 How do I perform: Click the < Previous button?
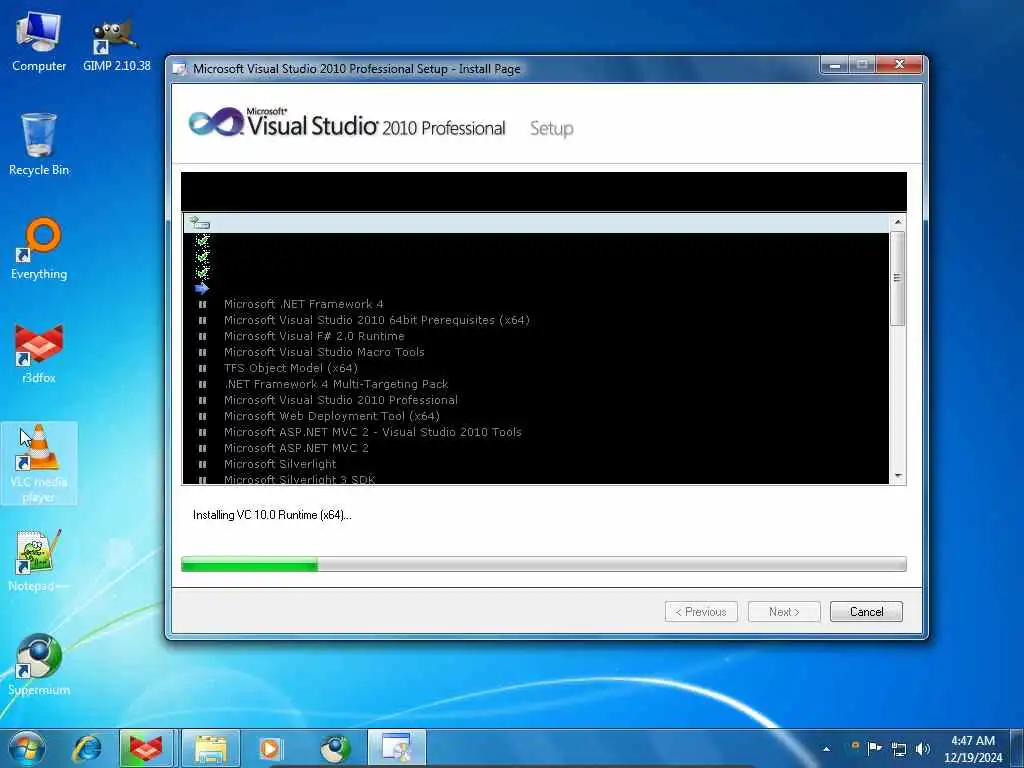coord(701,612)
